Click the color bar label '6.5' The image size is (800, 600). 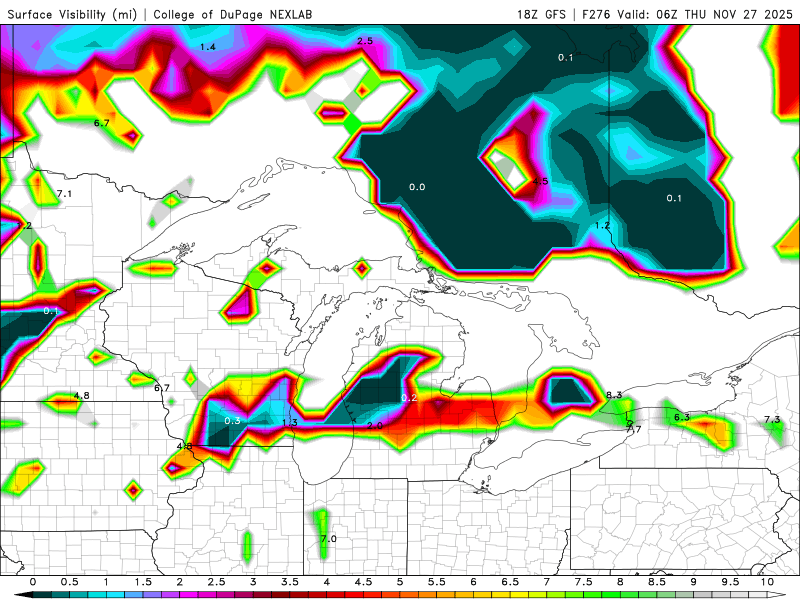[510, 582]
